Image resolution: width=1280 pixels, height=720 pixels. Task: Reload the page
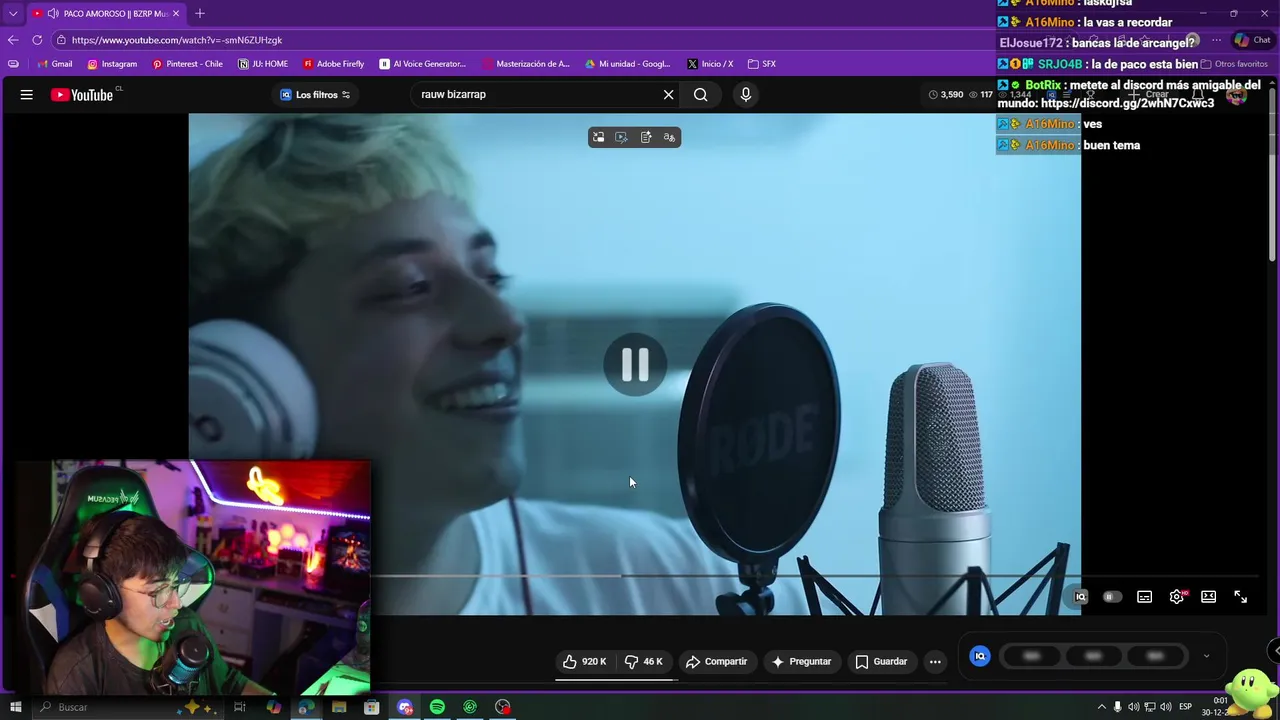click(37, 40)
